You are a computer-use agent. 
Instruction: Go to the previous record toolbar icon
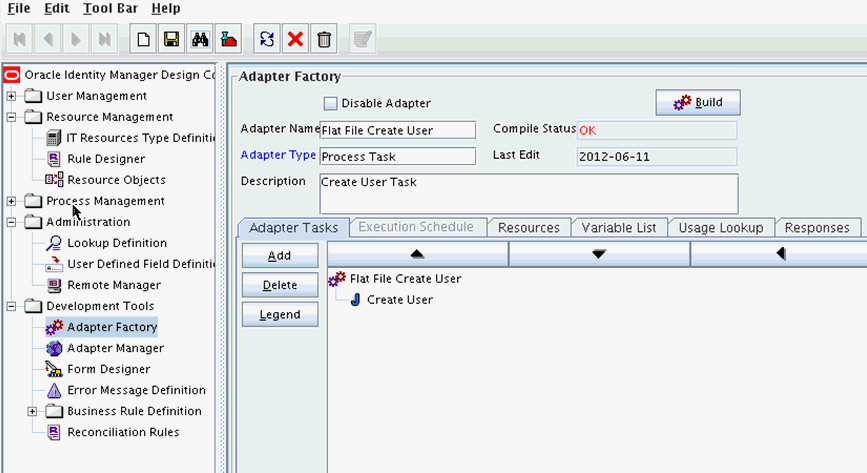point(48,39)
